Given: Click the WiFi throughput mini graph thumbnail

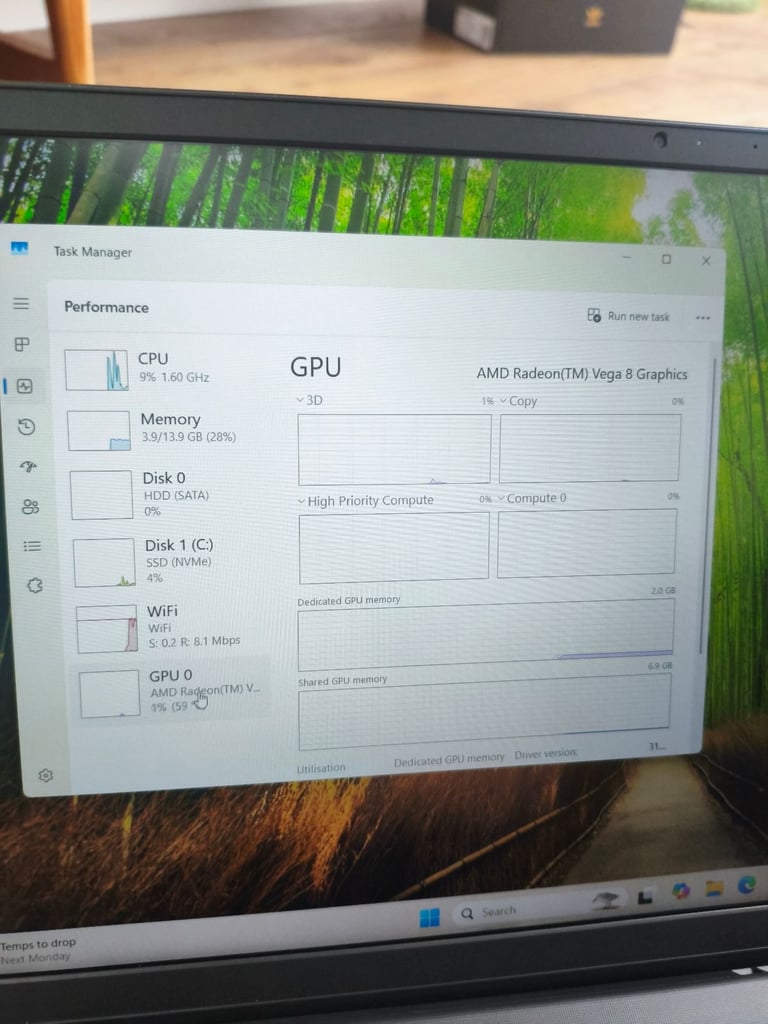Looking at the screenshot, I should [107, 629].
